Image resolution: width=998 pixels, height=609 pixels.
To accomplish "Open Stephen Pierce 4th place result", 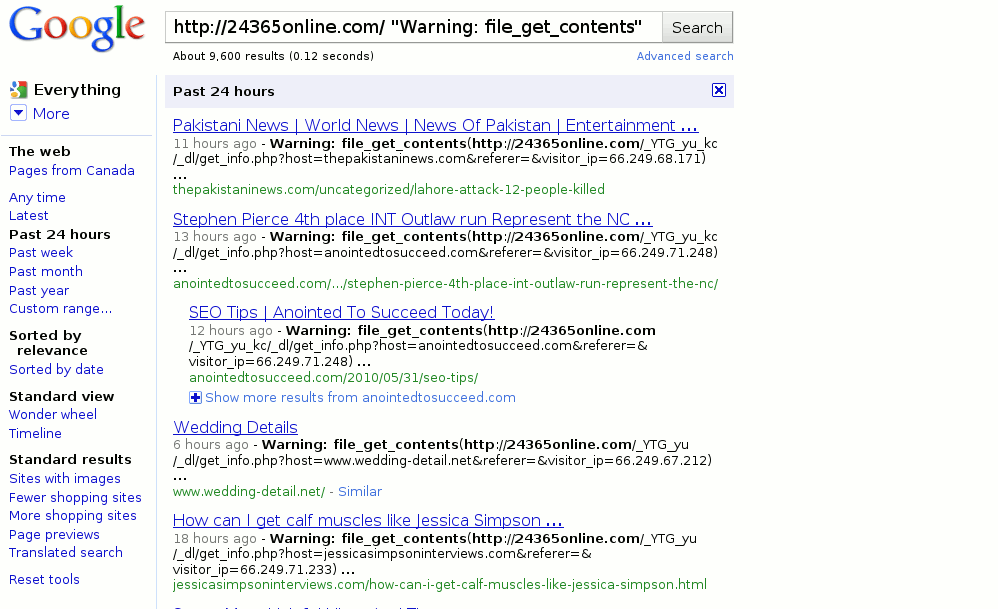I will [412, 220].
